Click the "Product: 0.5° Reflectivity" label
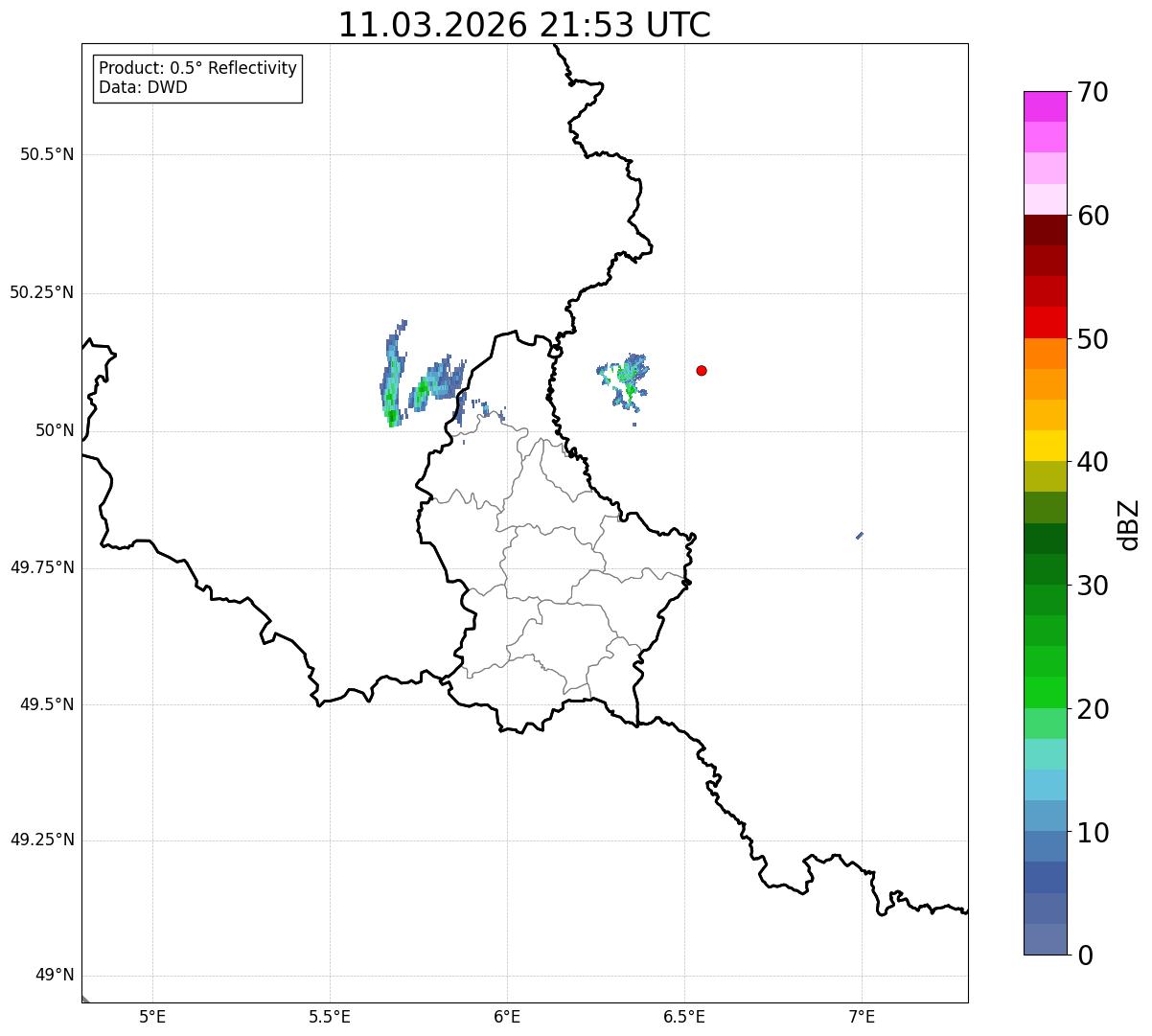Viewport: 1152px width, 1036px height. tap(197, 68)
